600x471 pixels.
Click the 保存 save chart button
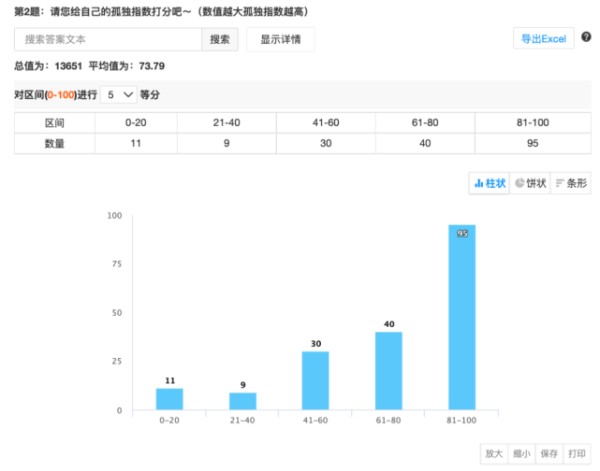[x=549, y=454]
